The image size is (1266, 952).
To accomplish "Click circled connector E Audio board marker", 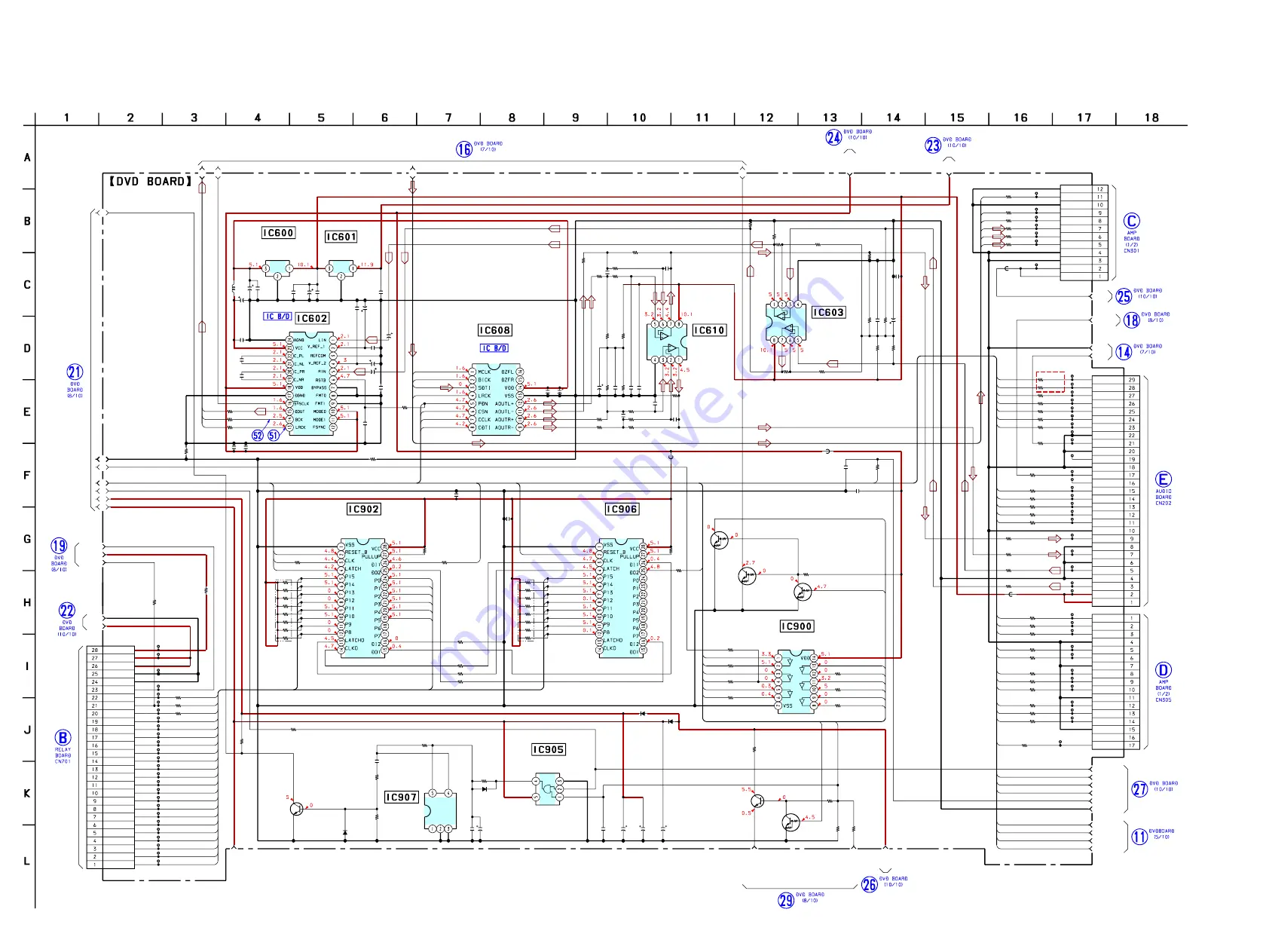I will pos(1164,479).
